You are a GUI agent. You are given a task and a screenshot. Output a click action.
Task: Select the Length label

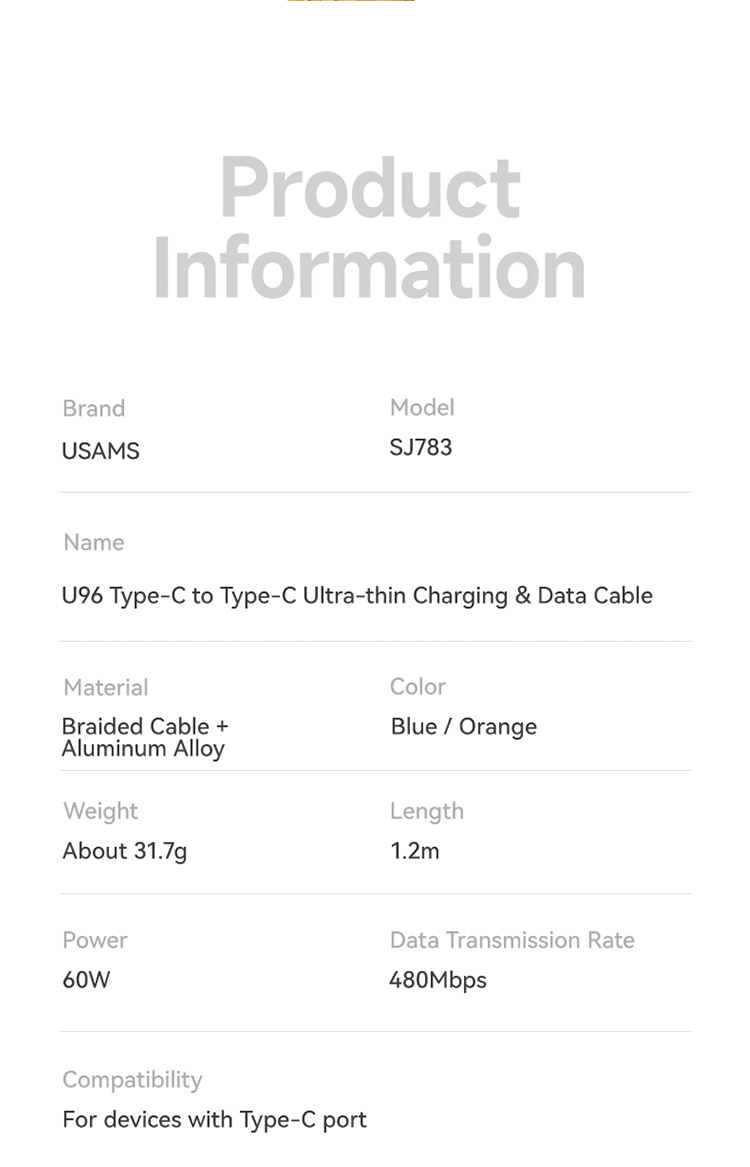pyautogui.click(x=427, y=811)
